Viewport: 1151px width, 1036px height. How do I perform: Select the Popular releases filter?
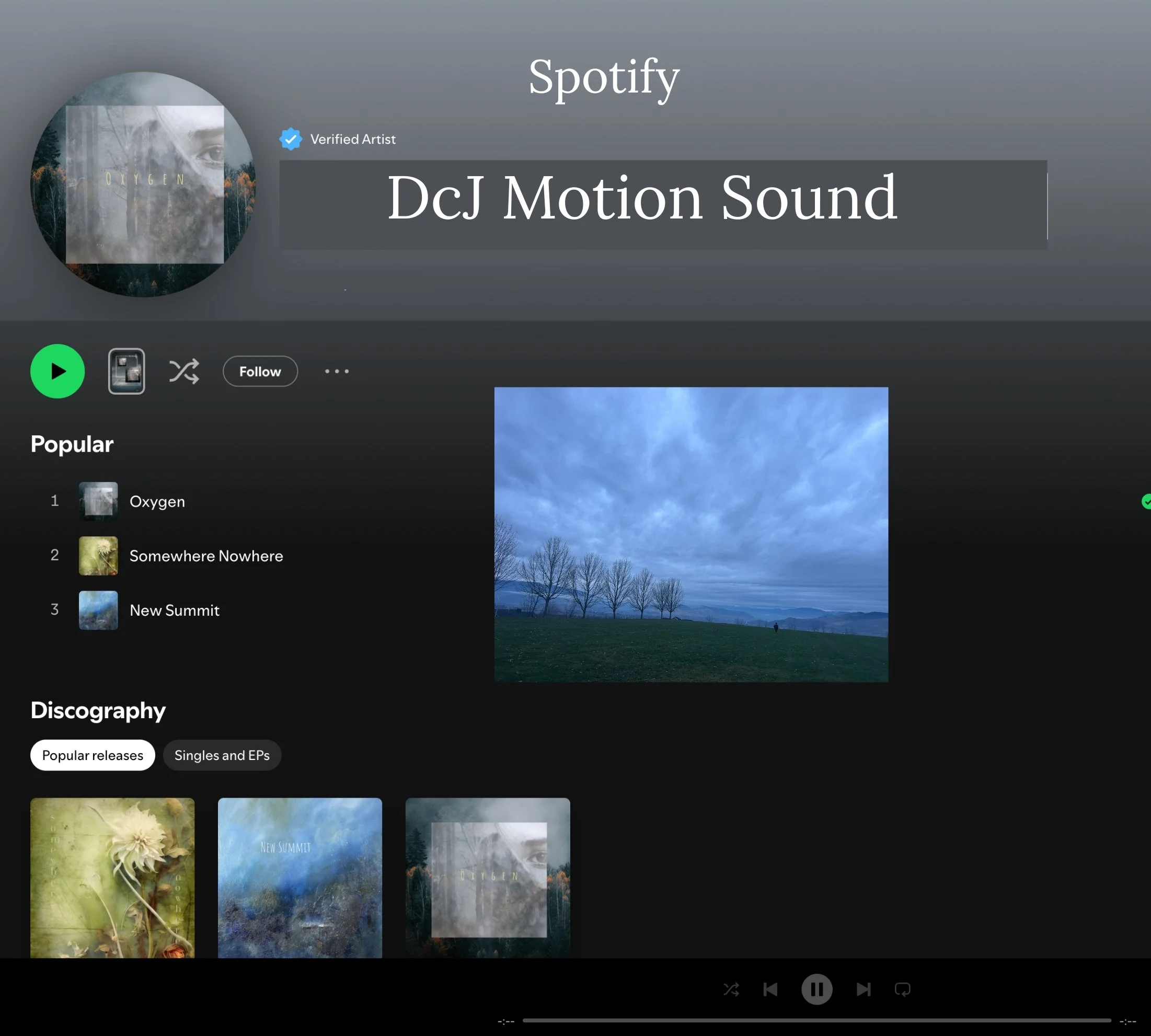(x=92, y=755)
